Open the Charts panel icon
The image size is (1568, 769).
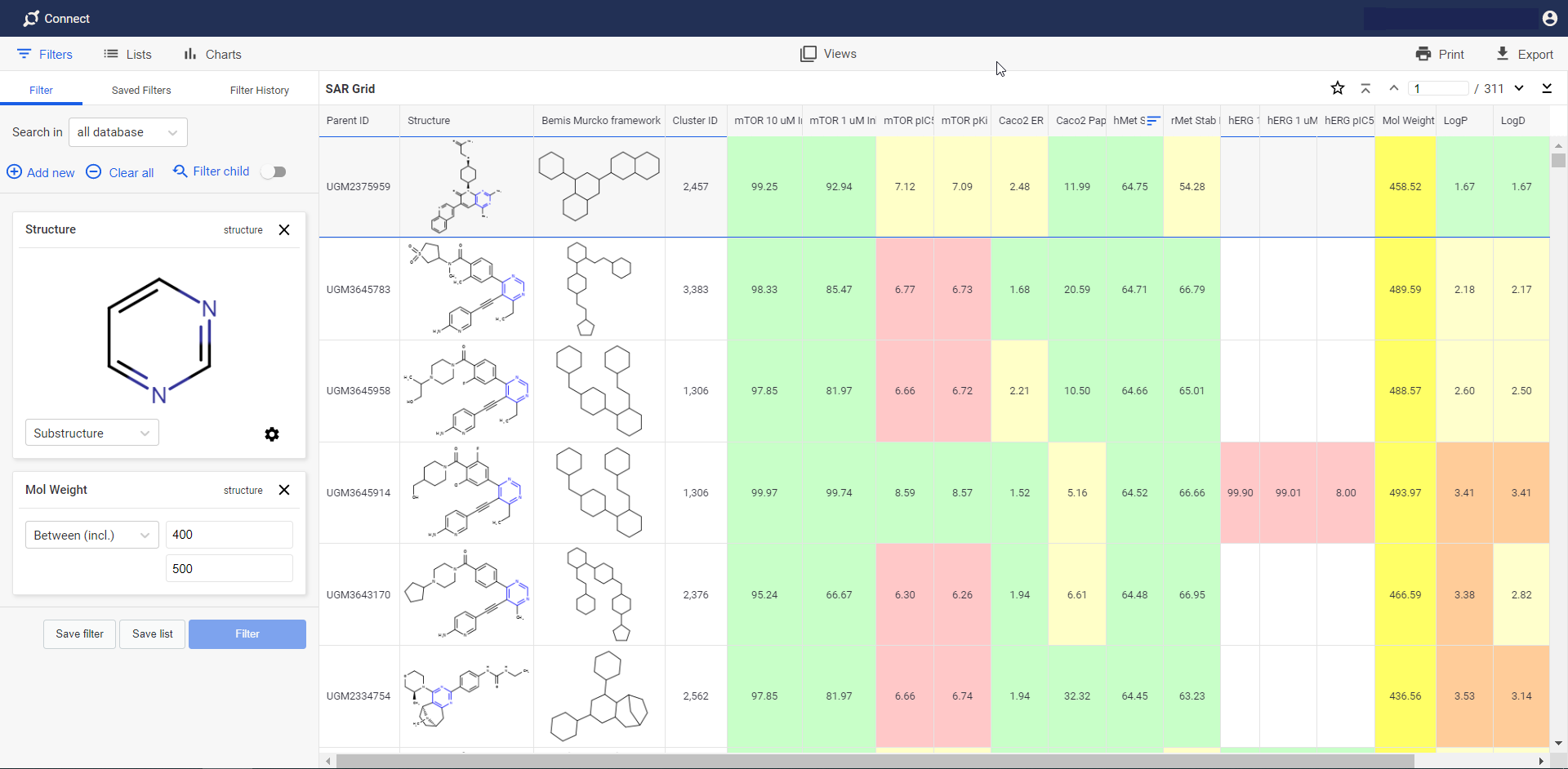(189, 54)
